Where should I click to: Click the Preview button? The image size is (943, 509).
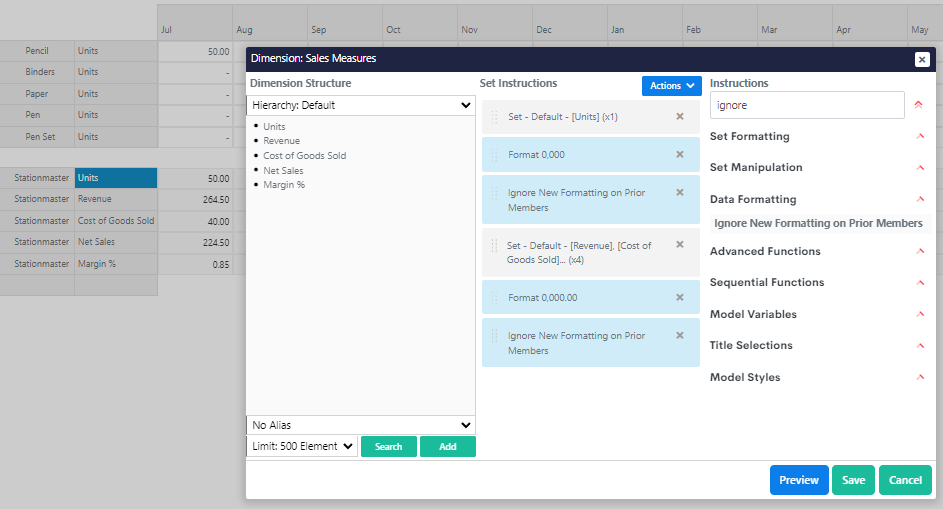click(x=799, y=480)
